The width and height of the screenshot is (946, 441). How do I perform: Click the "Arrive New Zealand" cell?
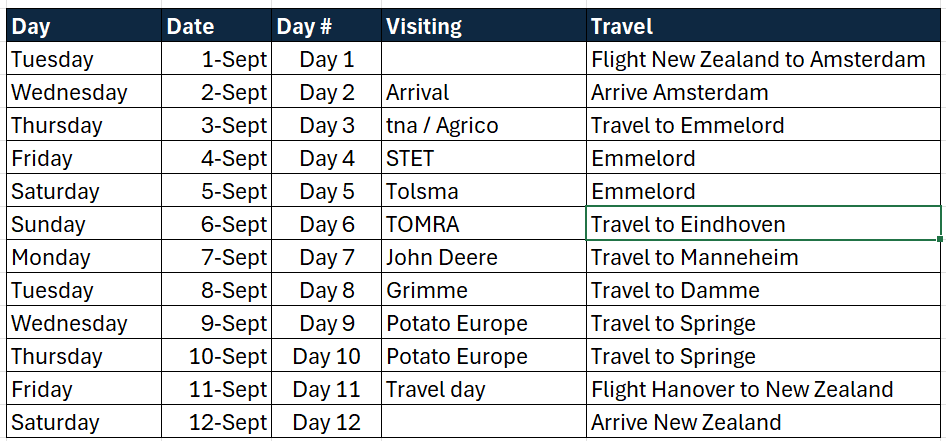[x=763, y=422]
